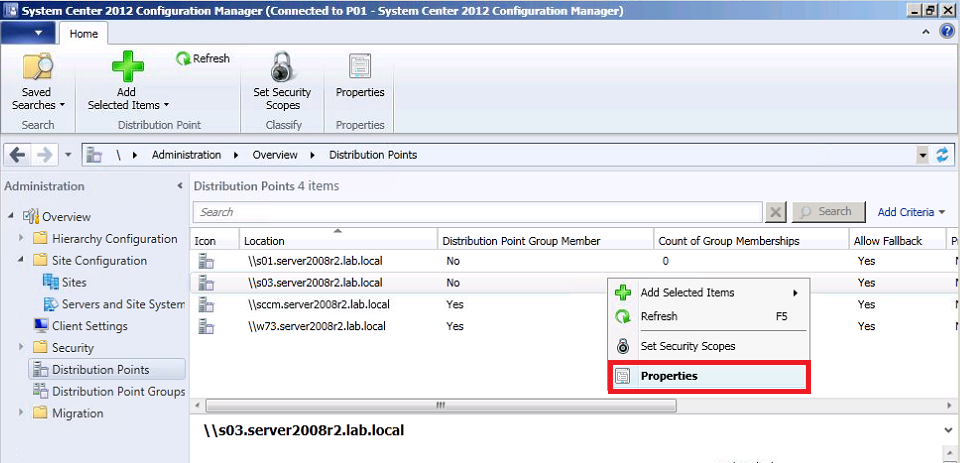Viewport: 960px width, 463px height.
Task: Click the green plus icon in context menu
Action: 623,293
